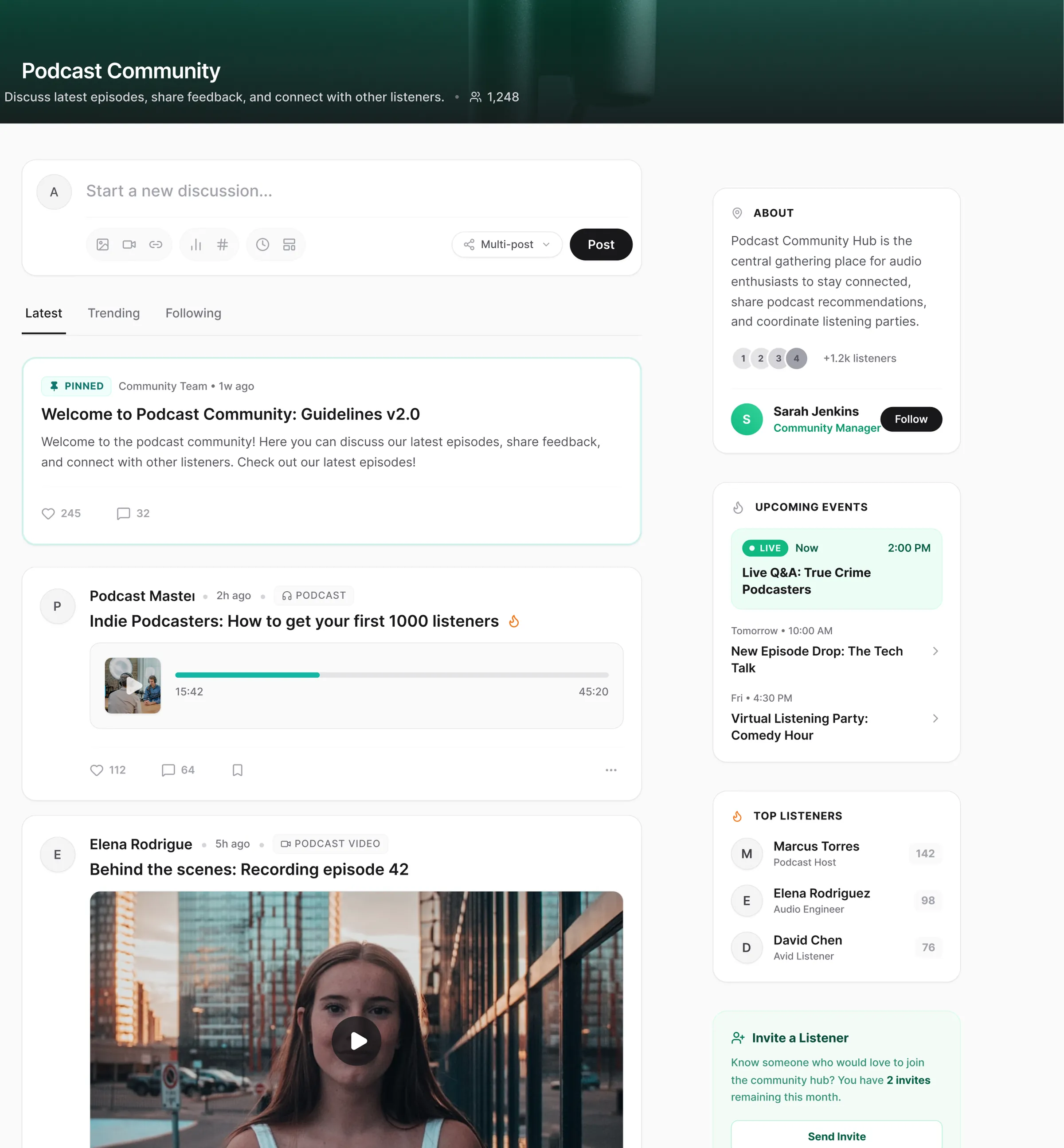Open Marcus Torres in Top Listeners

[x=836, y=854]
